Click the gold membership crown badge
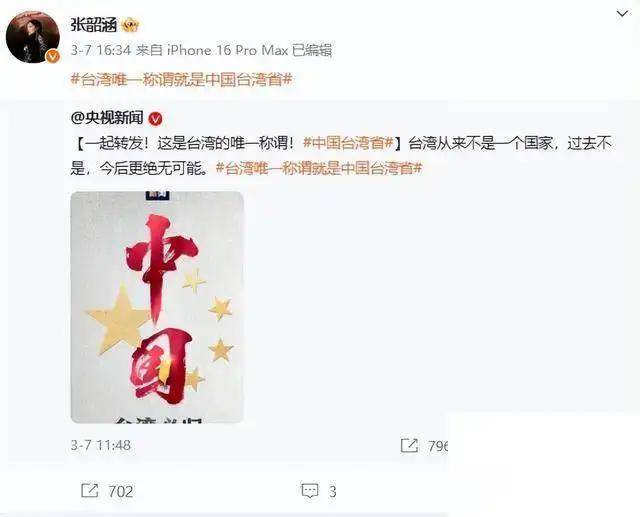The image size is (640, 517). pyautogui.click(x=130, y=25)
